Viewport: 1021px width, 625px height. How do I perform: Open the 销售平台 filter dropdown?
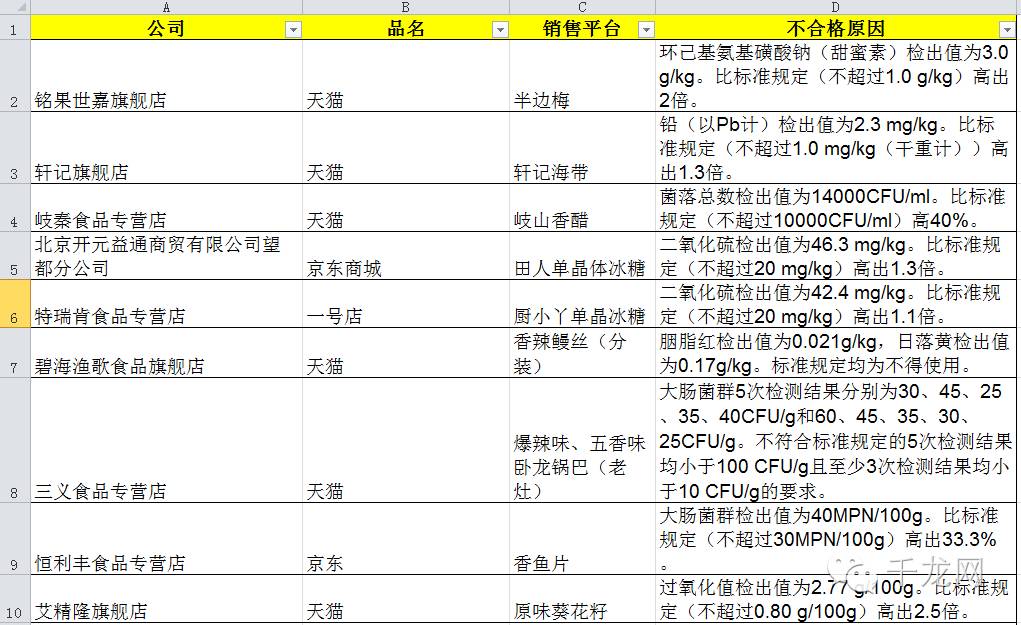click(647, 29)
